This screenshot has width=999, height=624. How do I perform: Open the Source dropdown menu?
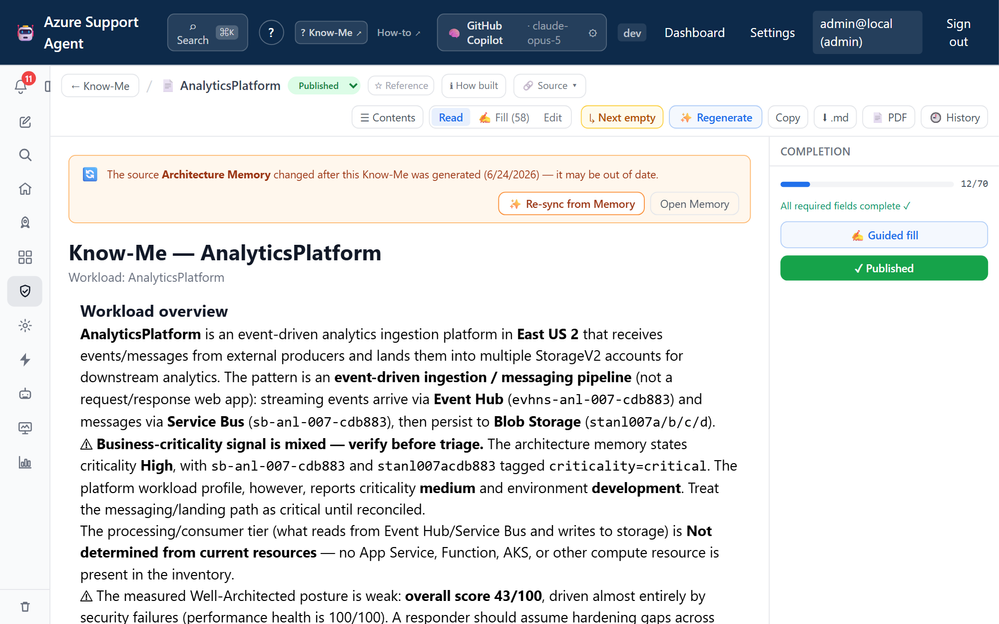(x=550, y=85)
